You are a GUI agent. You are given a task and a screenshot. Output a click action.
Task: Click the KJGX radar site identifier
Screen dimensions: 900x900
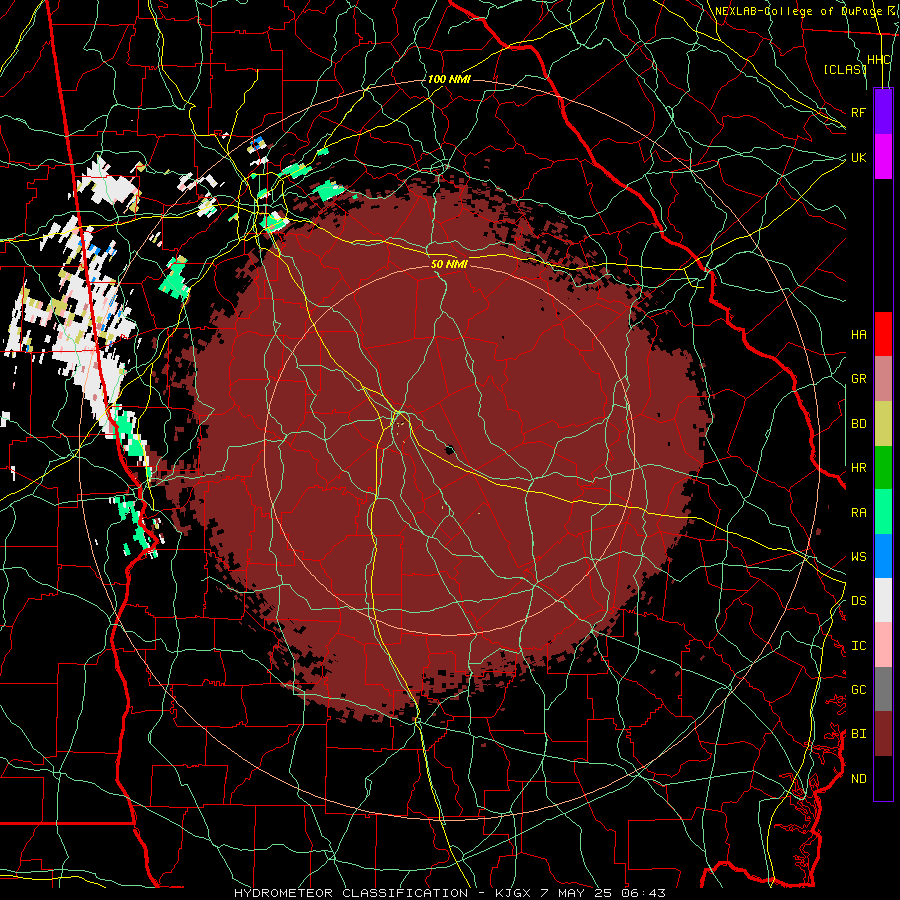pyautogui.click(x=511, y=893)
